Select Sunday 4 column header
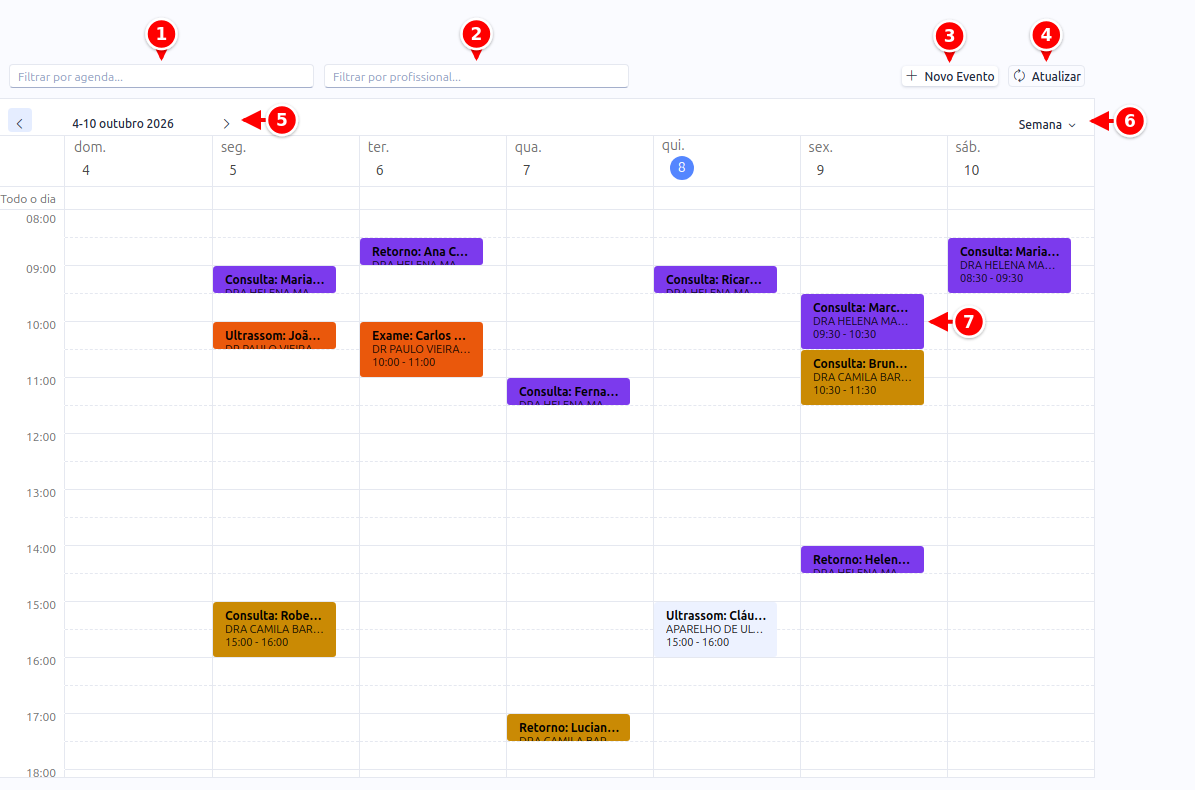The width and height of the screenshot is (1195, 790). [138, 159]
